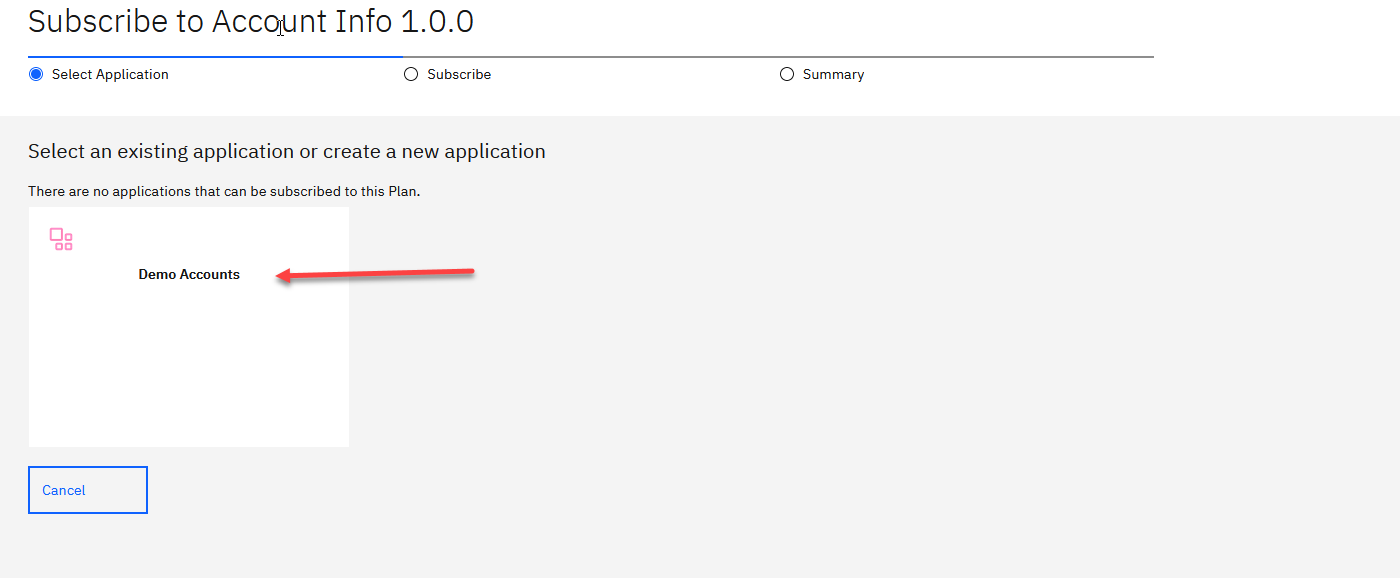This screenshot has width=1400, height=578.
Task: Choose the Demo Accounts application name
Action: tap(189, 274)
